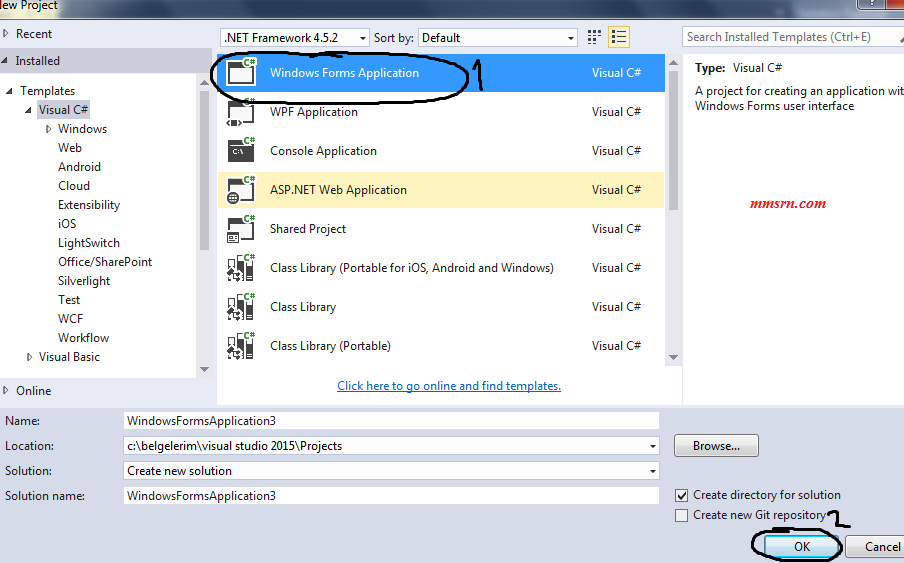Select the Test template category
The image size is (904, 563).
[x=69, y=300]
